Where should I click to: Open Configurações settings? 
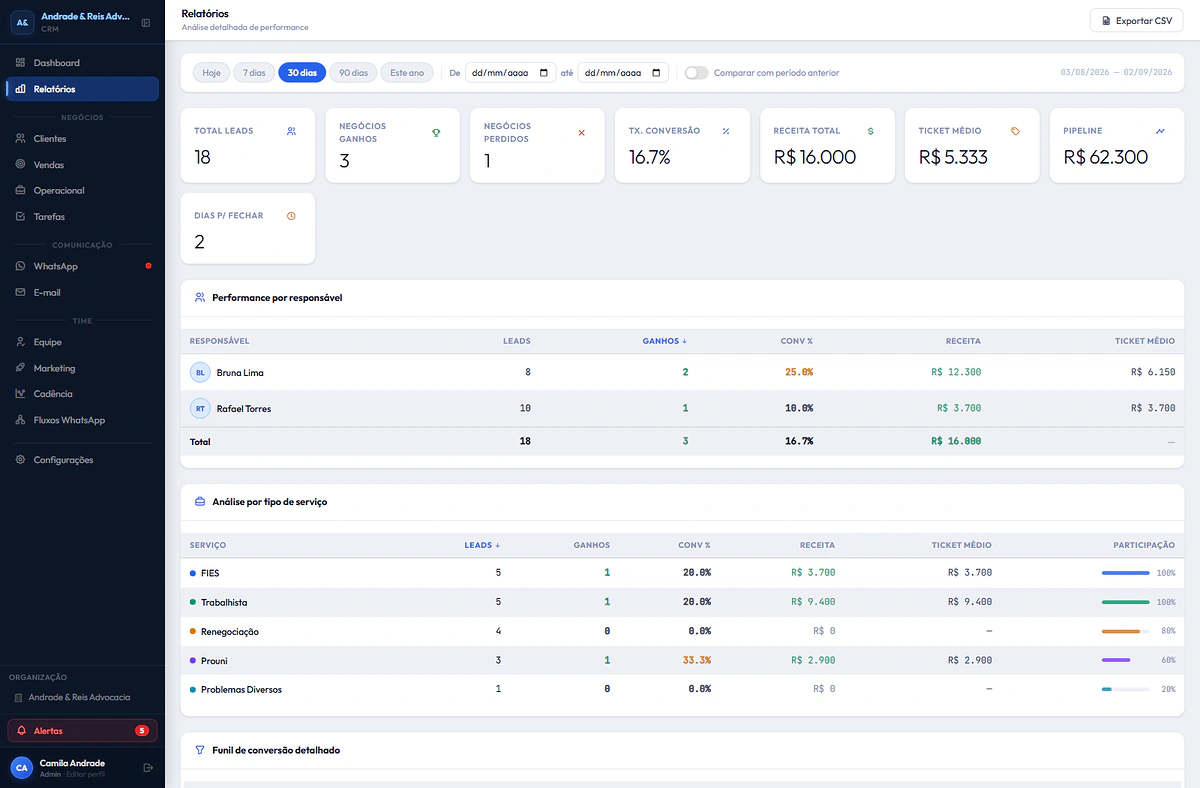click(x=82, y=460)
